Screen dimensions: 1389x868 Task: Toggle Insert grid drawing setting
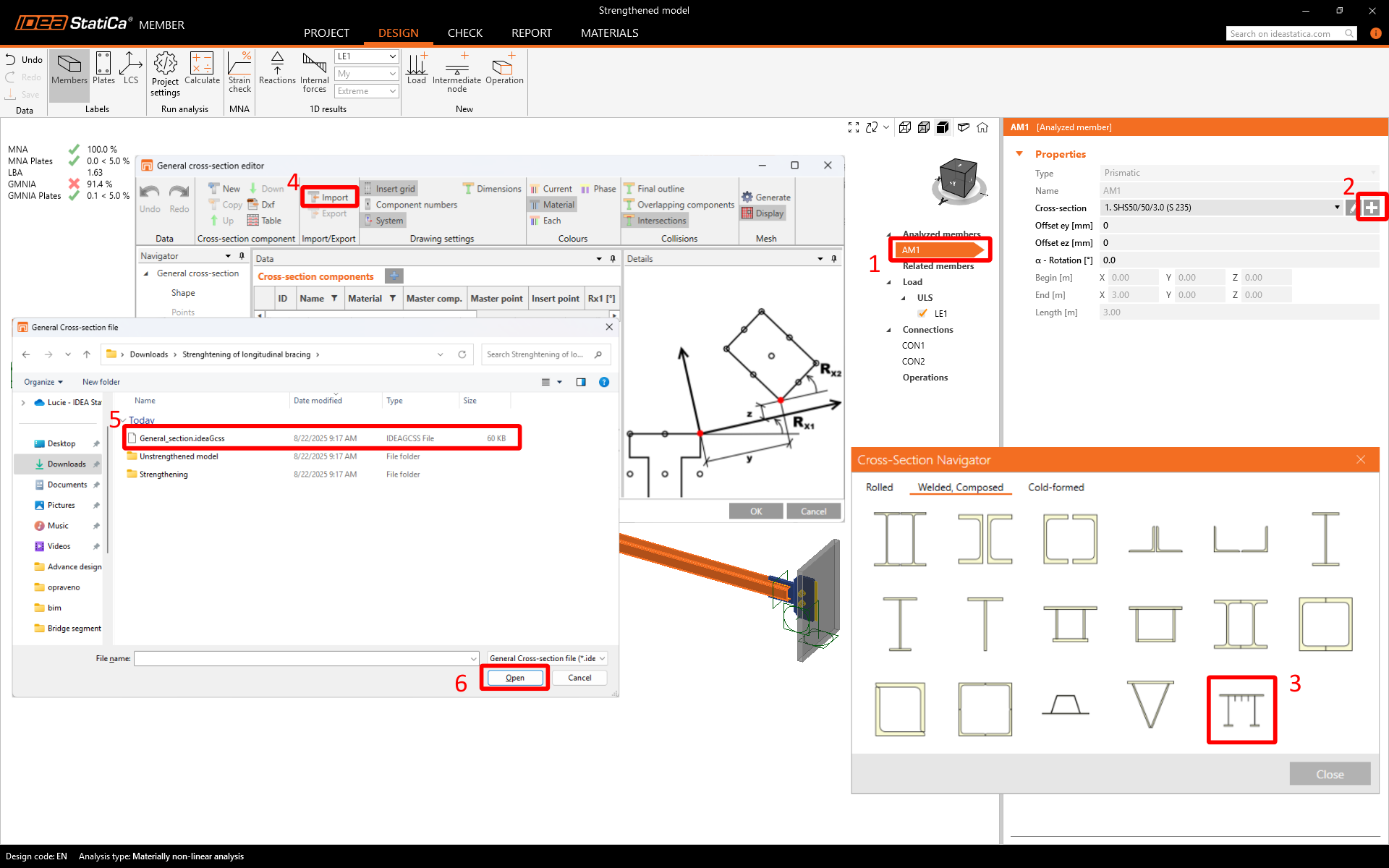point(389,188)
